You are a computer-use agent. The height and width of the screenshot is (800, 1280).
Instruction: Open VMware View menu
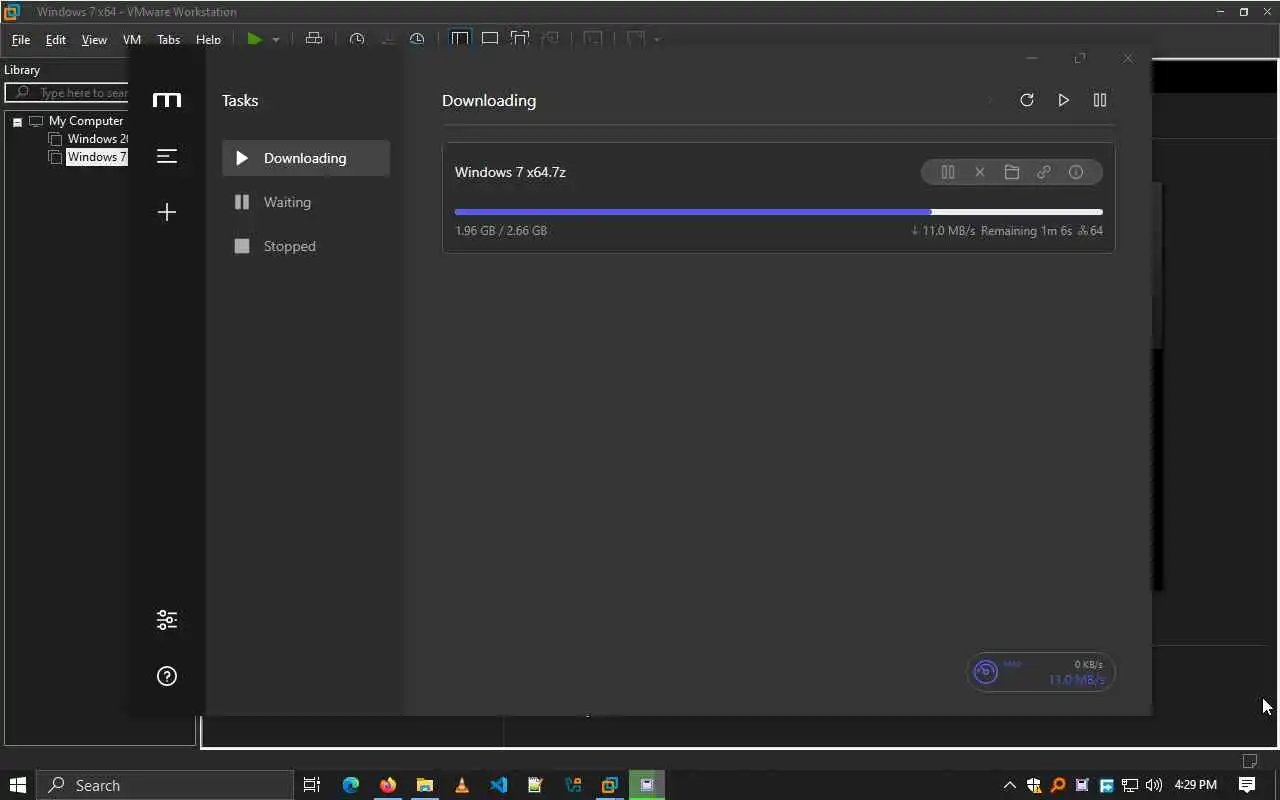(x=94, y=40)
